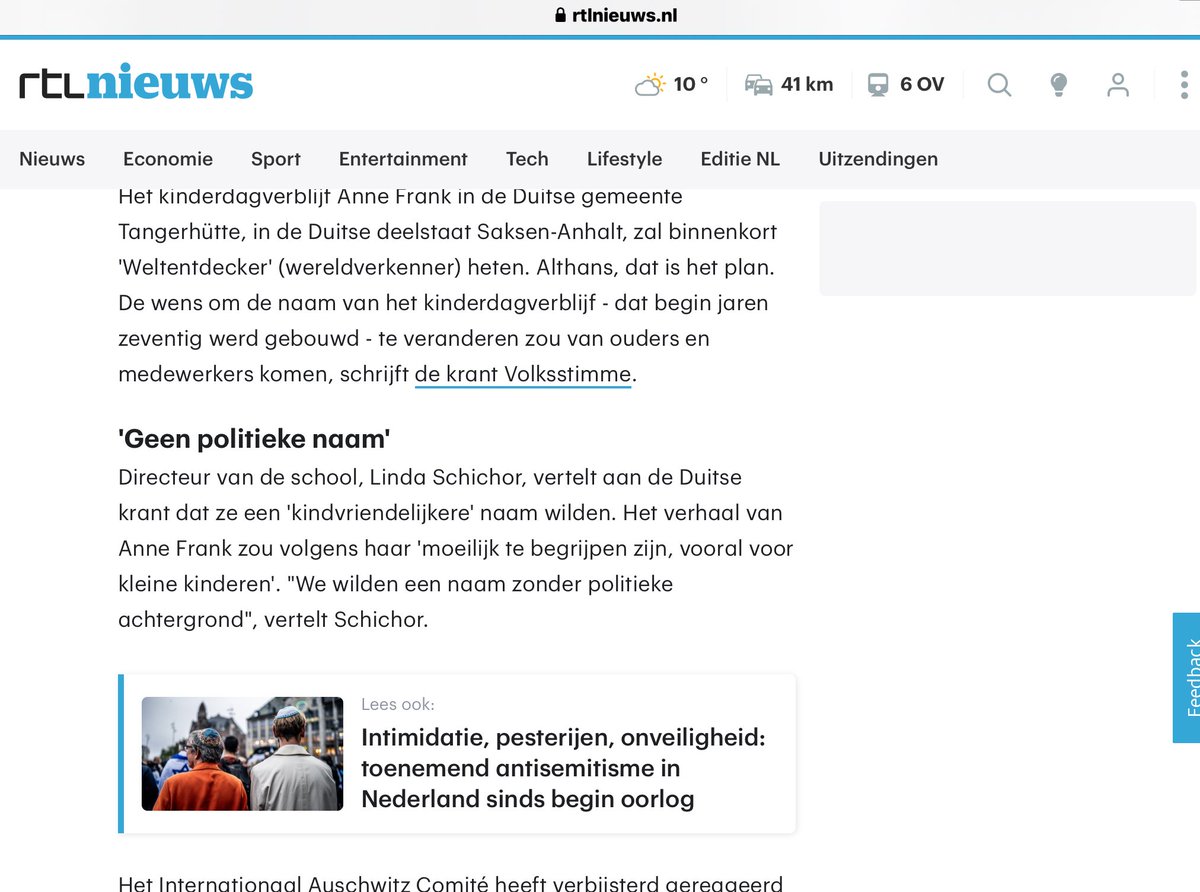Navigate to the Lifestyle section
The image size is (1200, 892).
(x=624, y=159)
